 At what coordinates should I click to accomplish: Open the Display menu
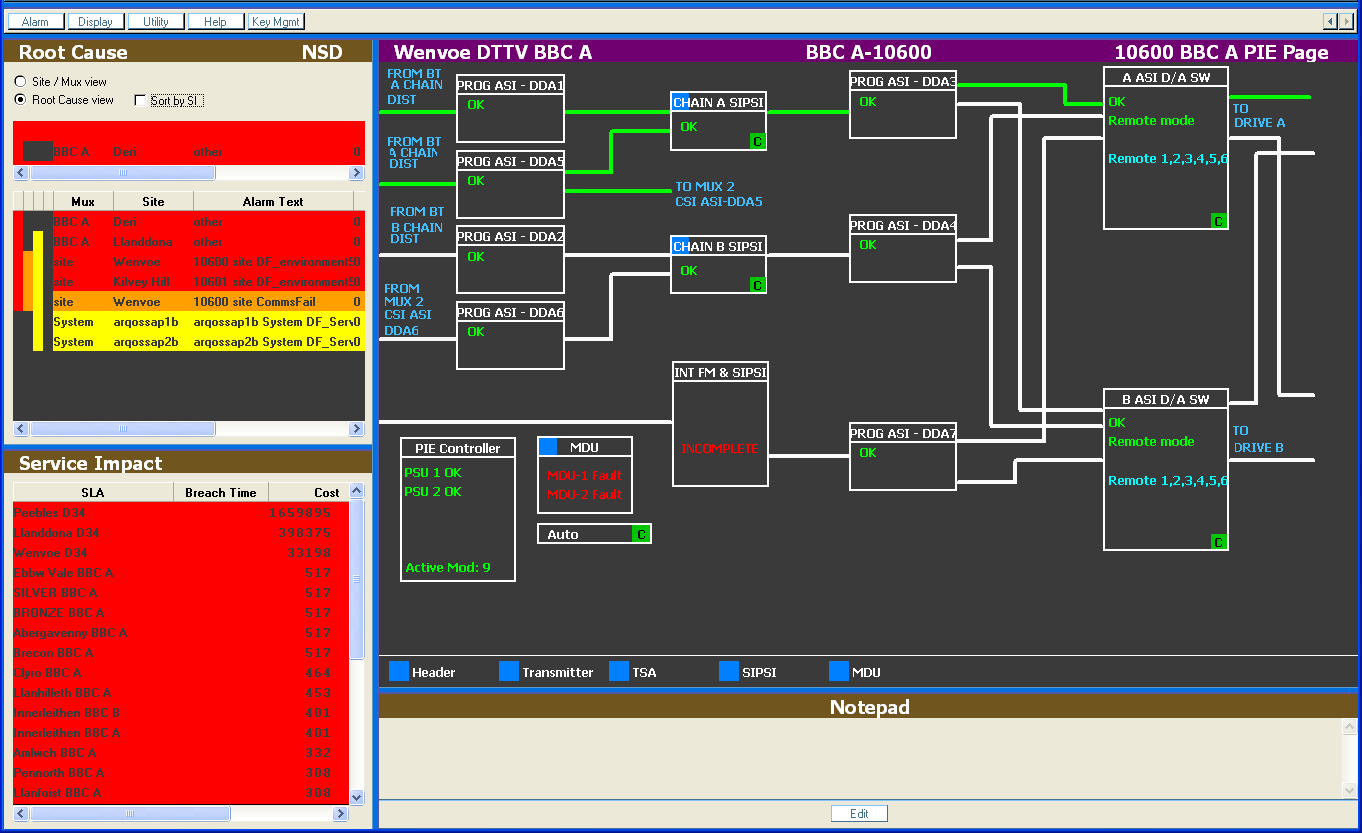(x=96, y=21)
